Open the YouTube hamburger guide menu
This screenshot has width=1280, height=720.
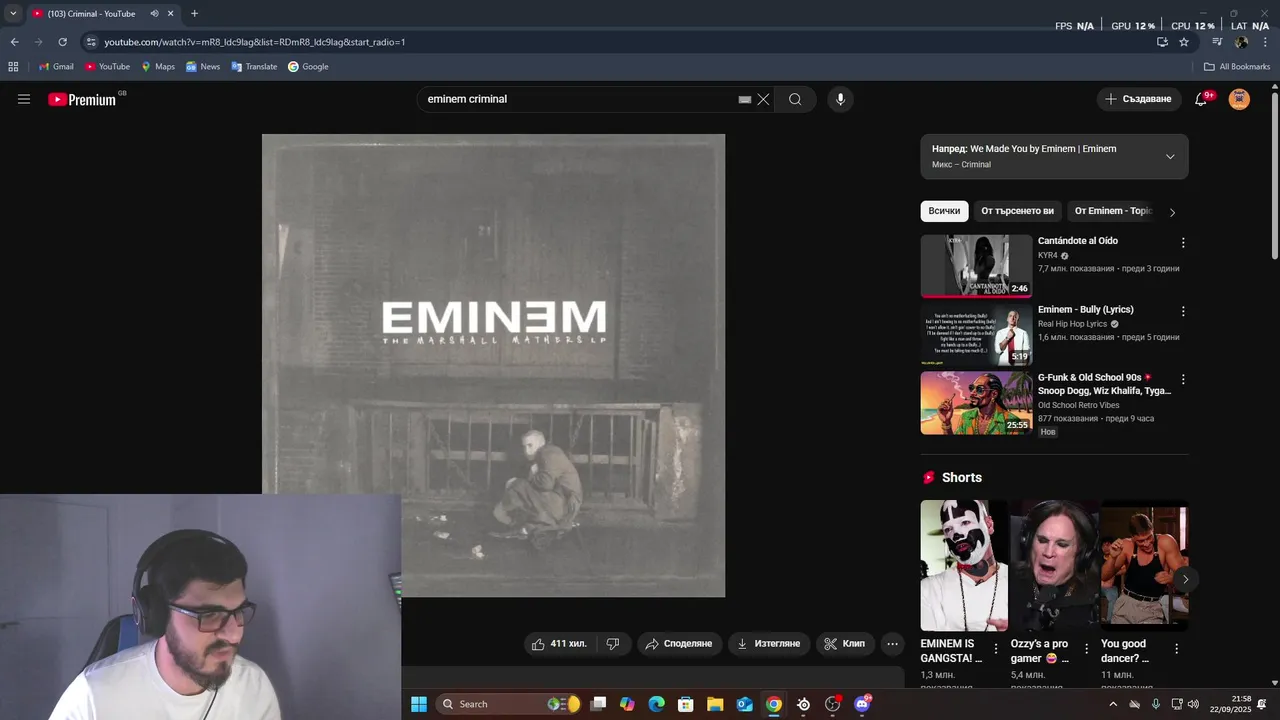pyautogui.click(x=24, y=99)
